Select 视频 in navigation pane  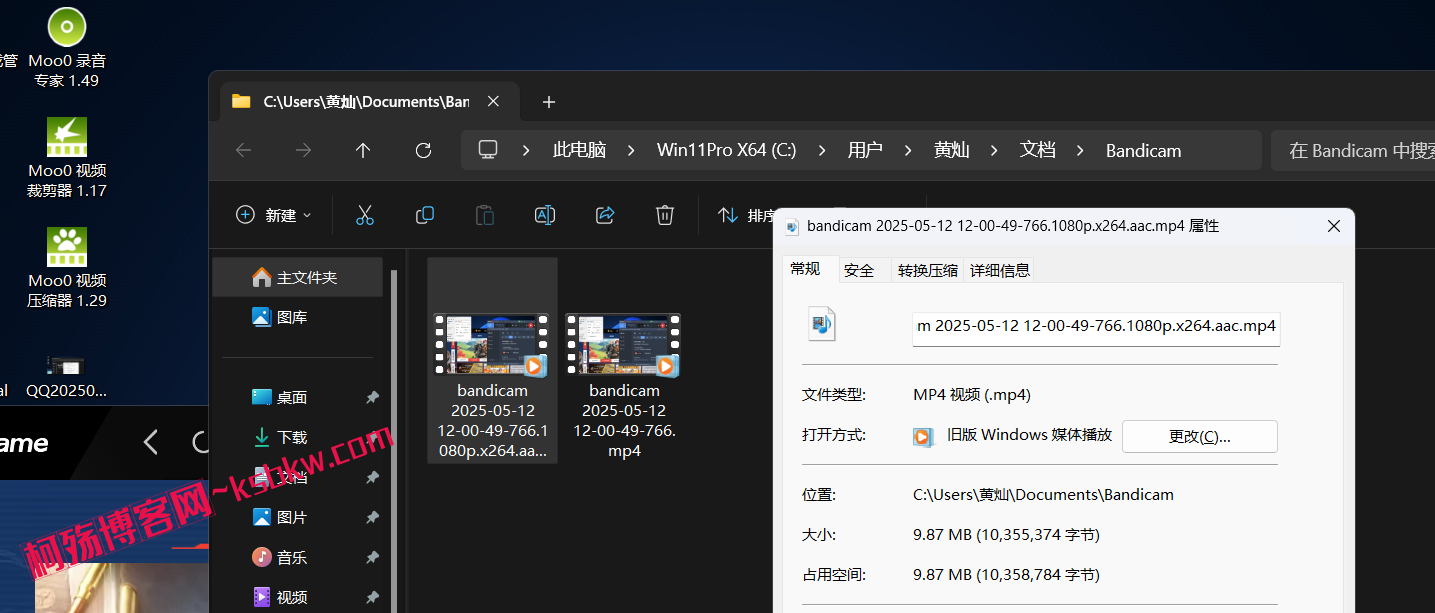pyautogui.click(x=298, y=597)
